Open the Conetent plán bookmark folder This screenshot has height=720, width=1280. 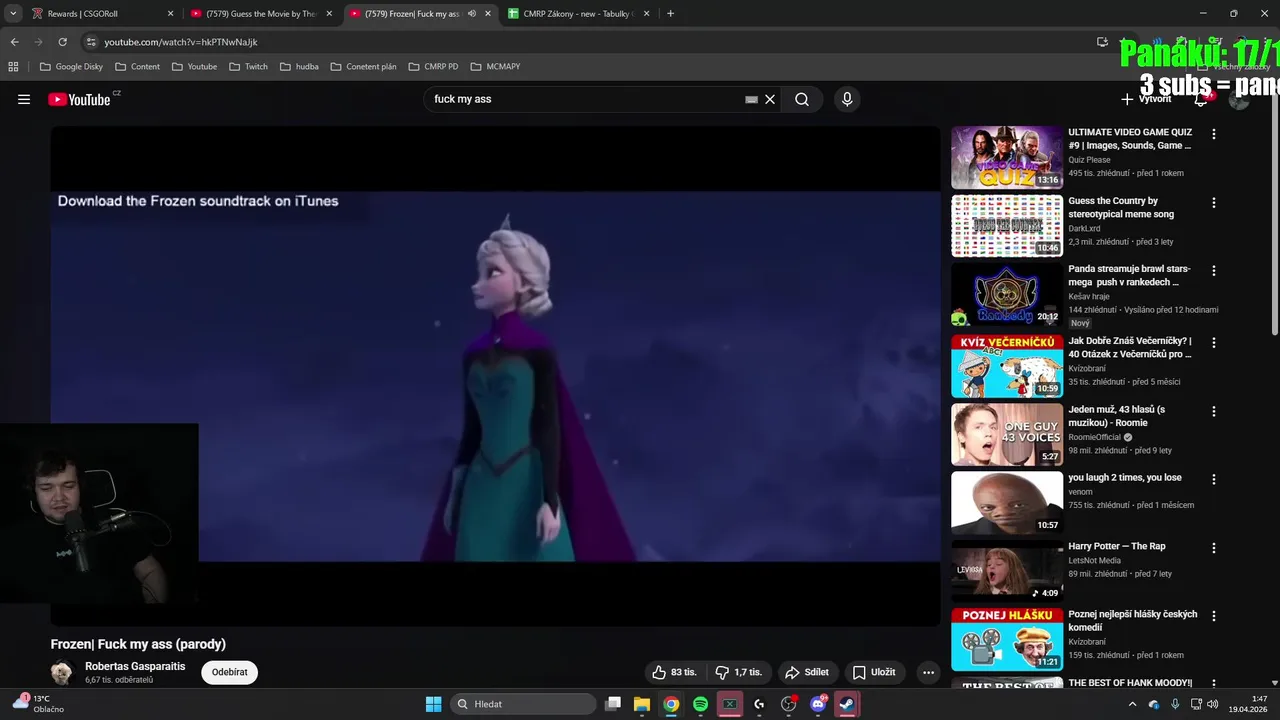363,66
